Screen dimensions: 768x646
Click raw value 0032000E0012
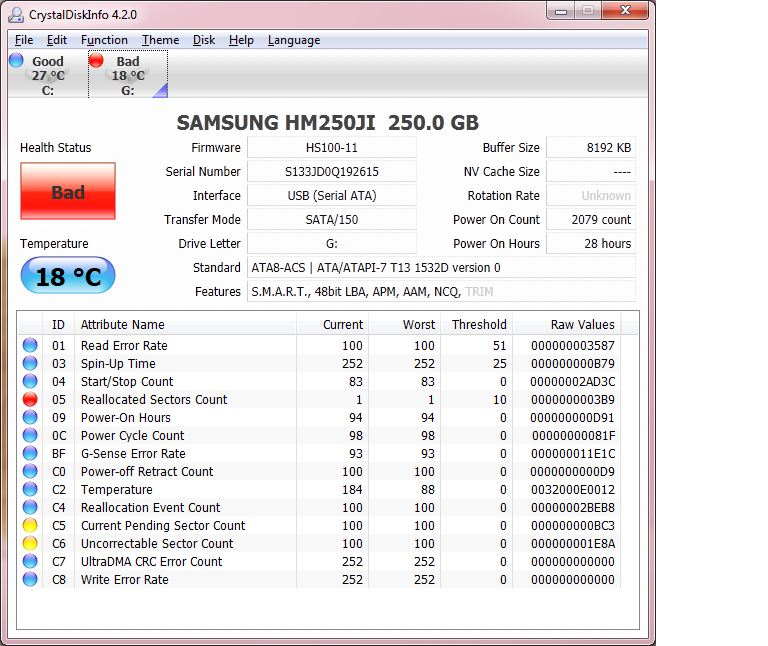point(573,490)
